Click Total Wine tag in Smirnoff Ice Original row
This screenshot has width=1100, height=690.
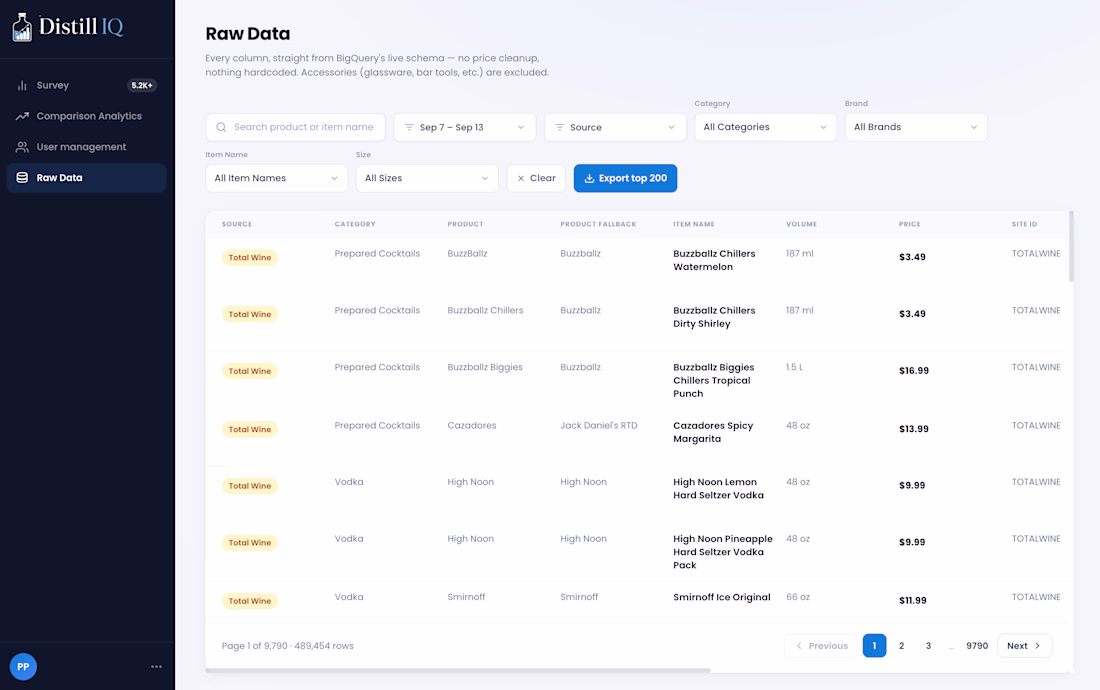[250, 602]
